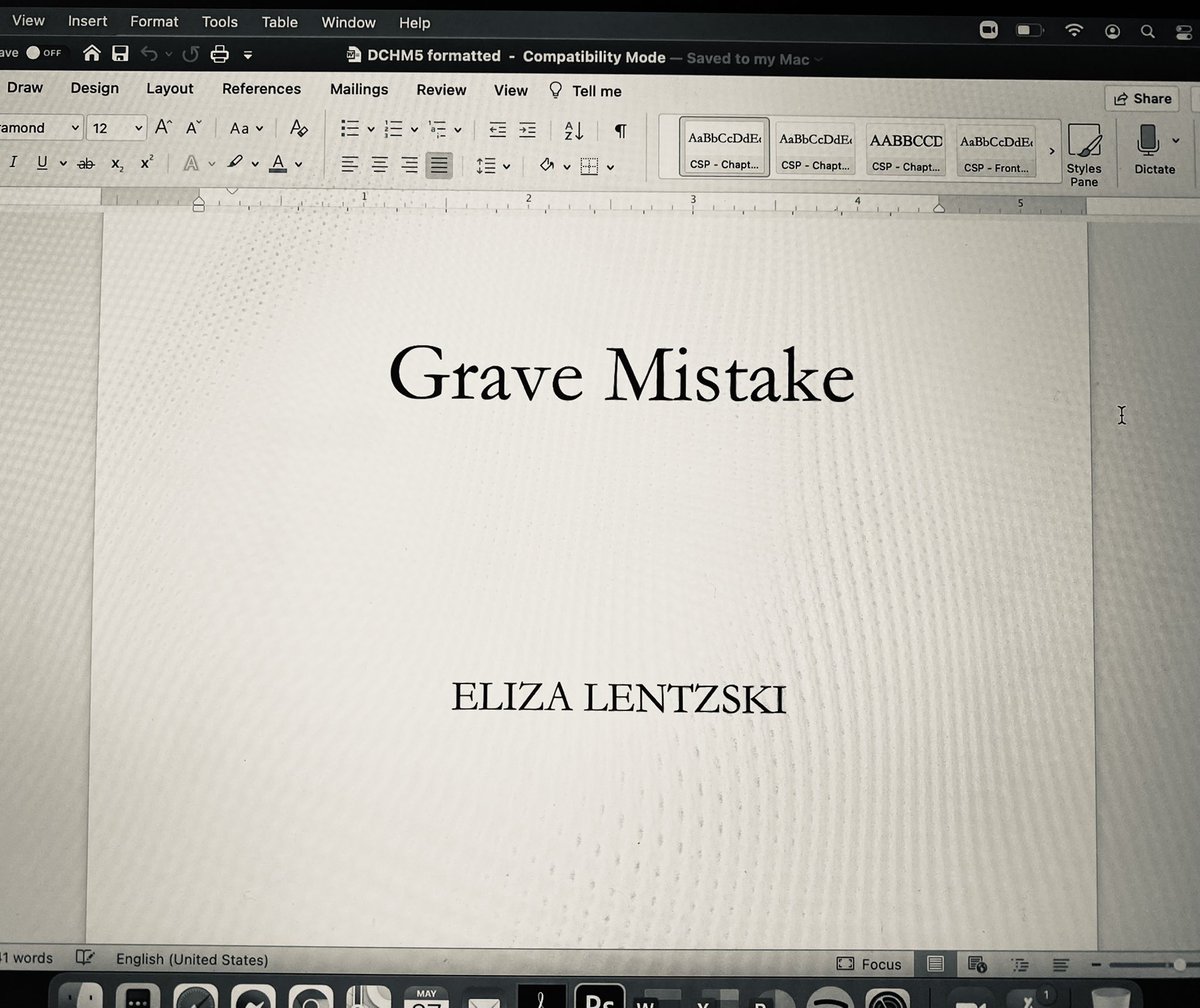Viewport: 1200px width, 1008px height.
Task: Toggle justified text alignment
Action: point(439,165)
